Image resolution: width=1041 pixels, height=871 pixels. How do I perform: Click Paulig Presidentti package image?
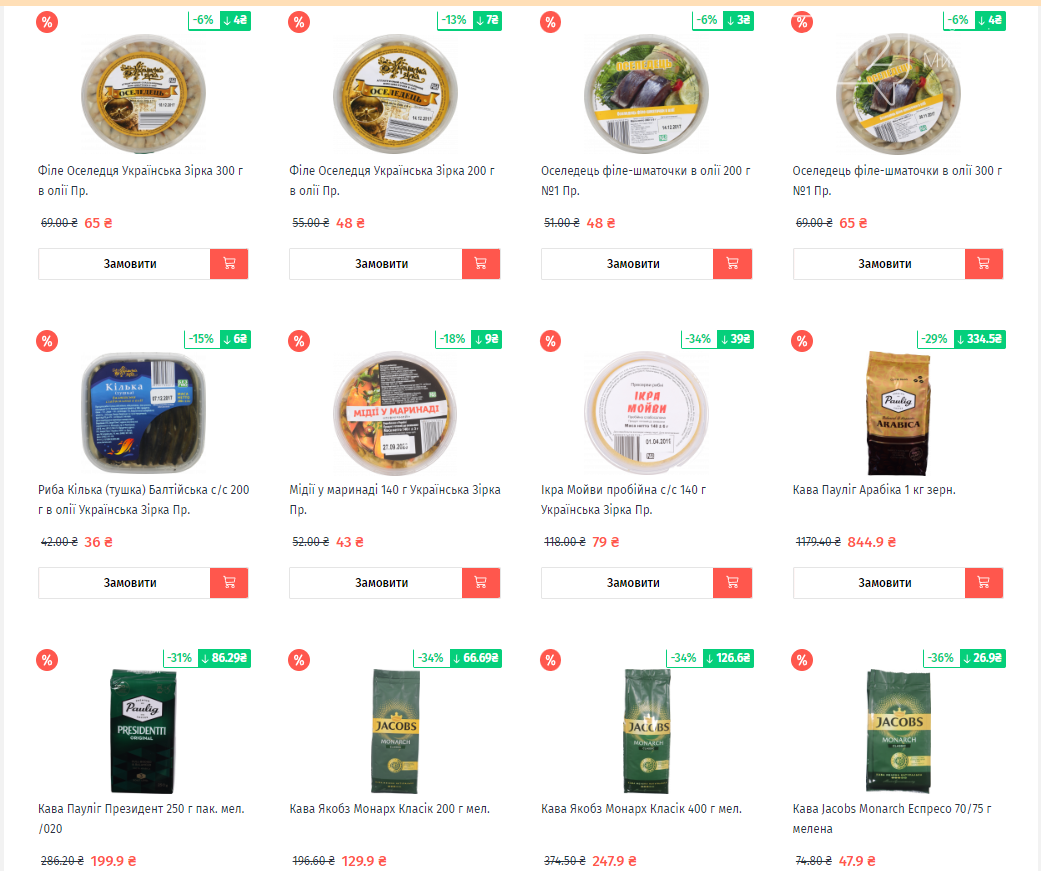tap(142, 731)
